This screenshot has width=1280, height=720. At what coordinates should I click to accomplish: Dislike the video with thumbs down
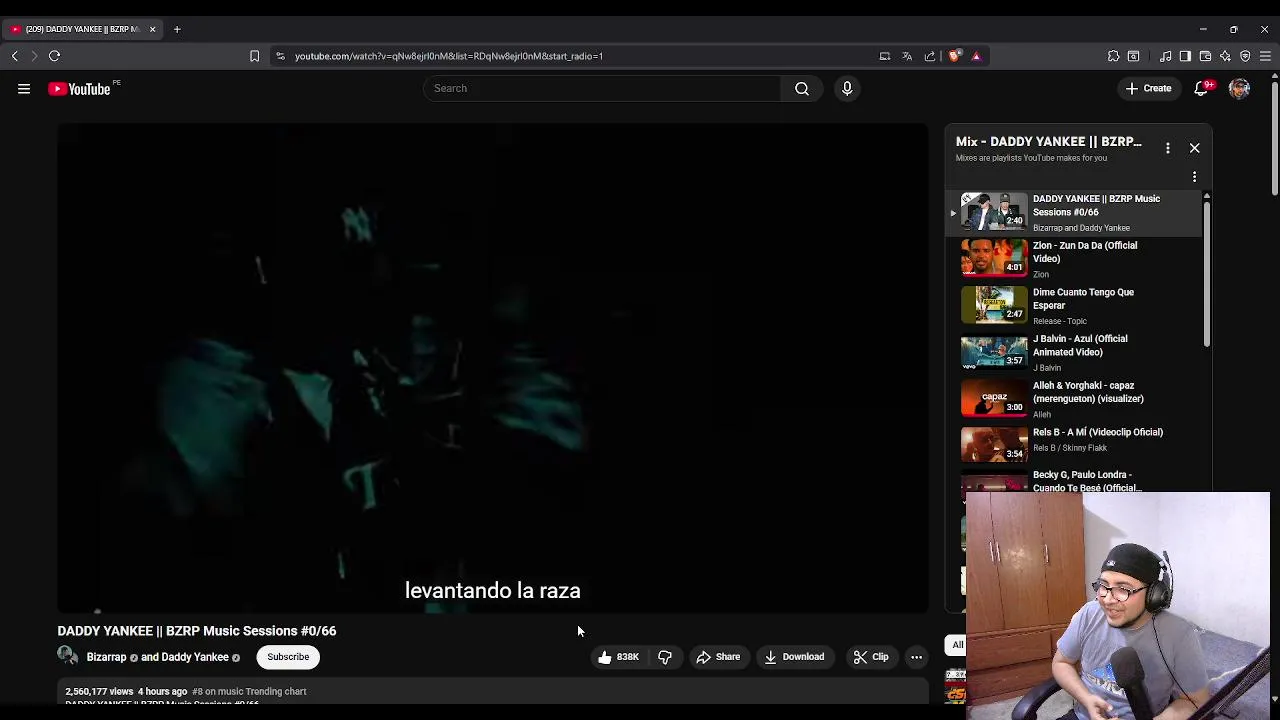pos(665,657)
